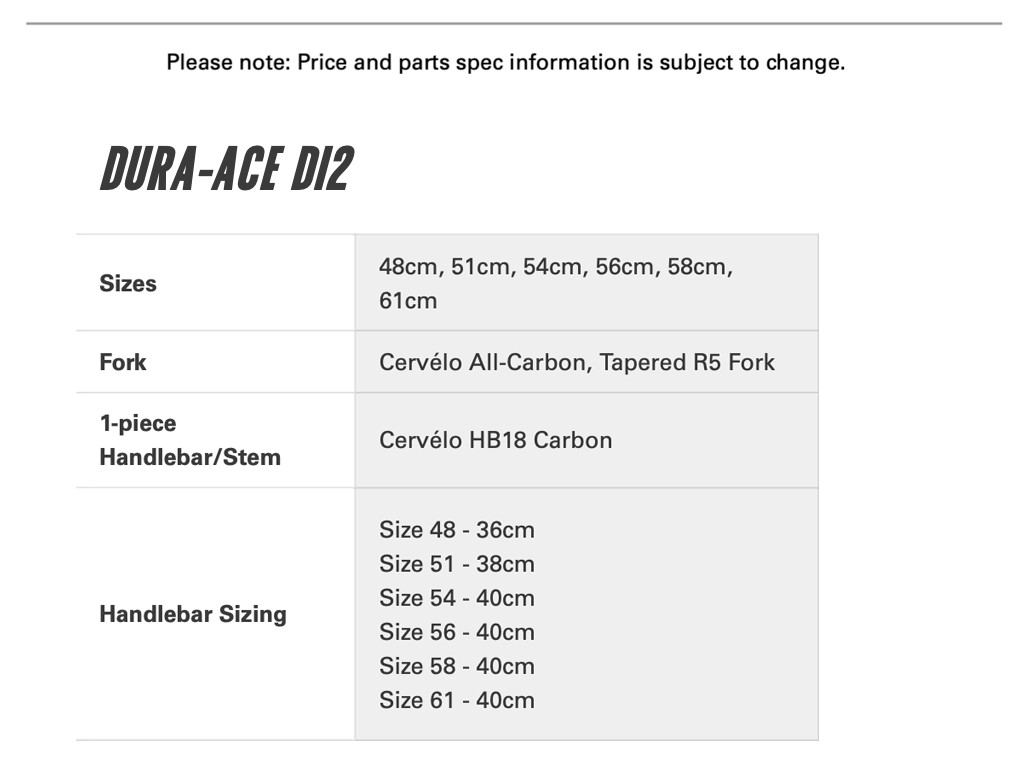Click the Size 48 - 36cm entry
Screen dimensions: 1024x768
456,530
